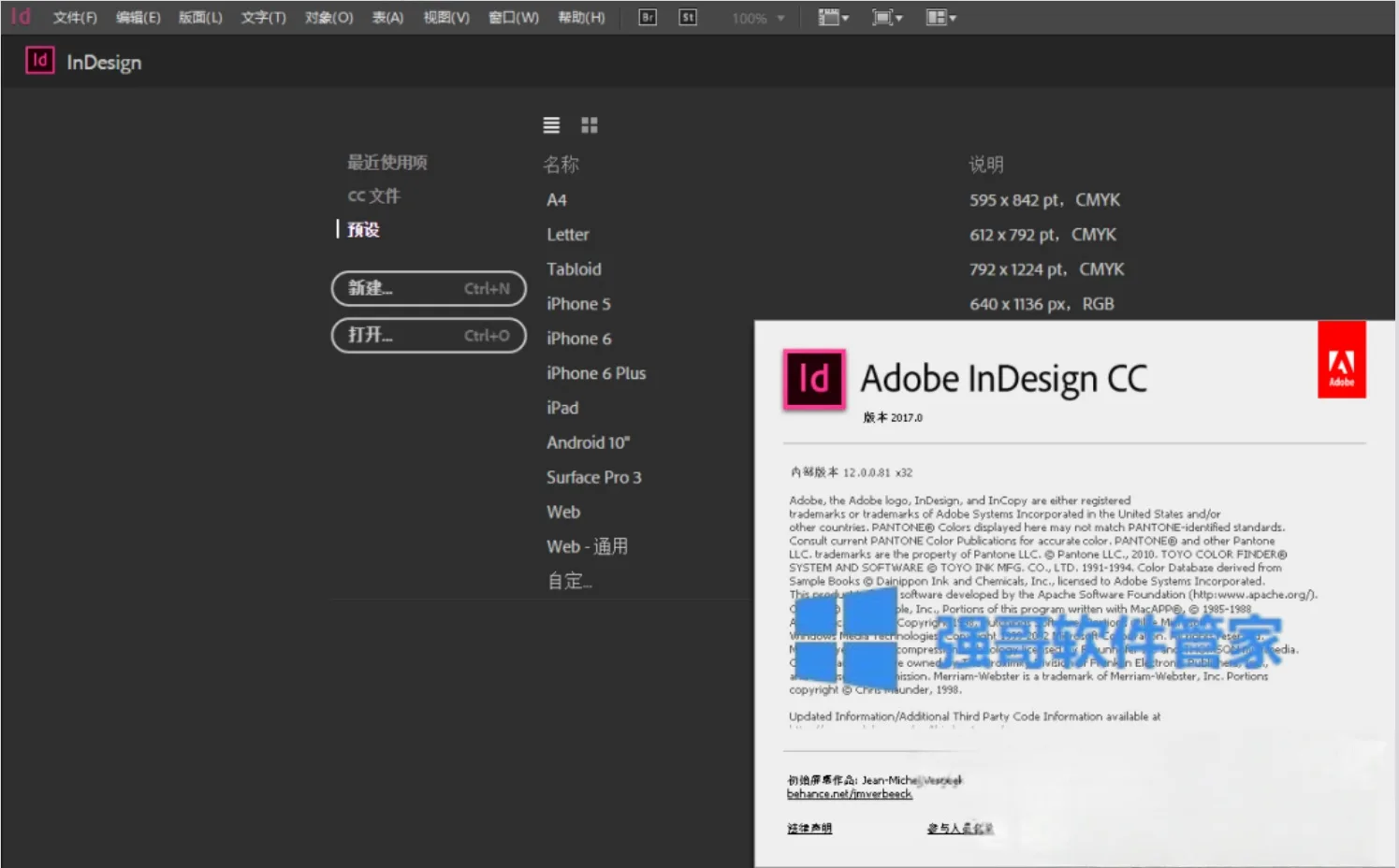Choose the iPhone 6 preset
The height and width of the screenshot is (868, 1399).
coord(579,339)
